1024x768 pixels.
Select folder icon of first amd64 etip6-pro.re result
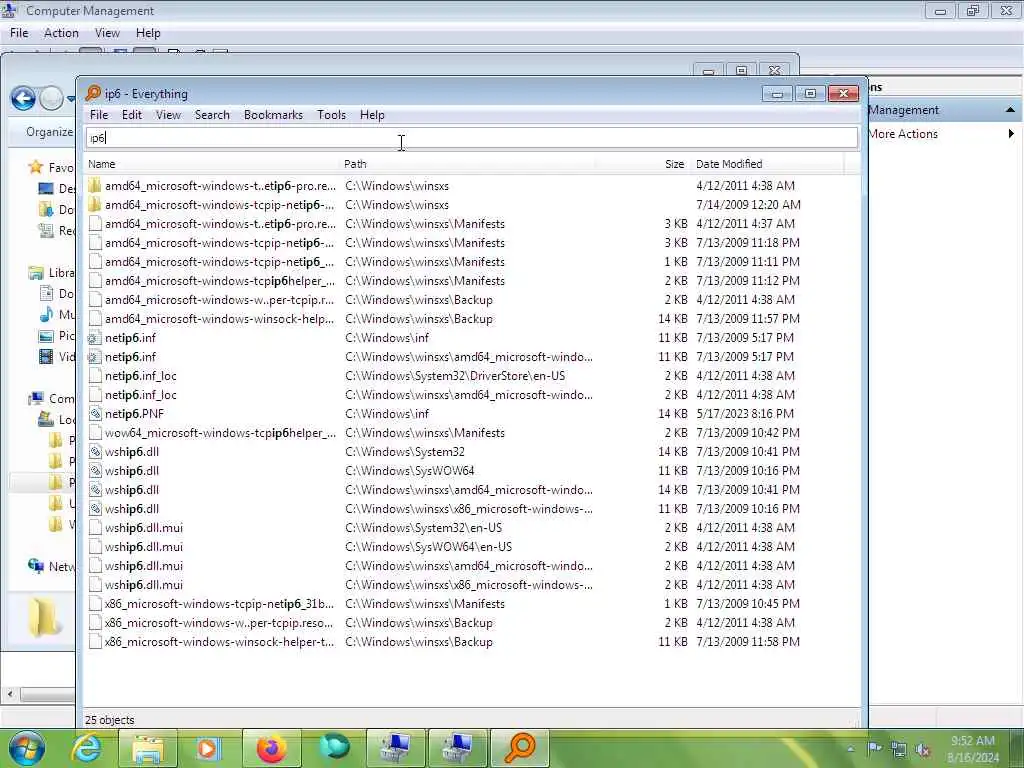95,185
